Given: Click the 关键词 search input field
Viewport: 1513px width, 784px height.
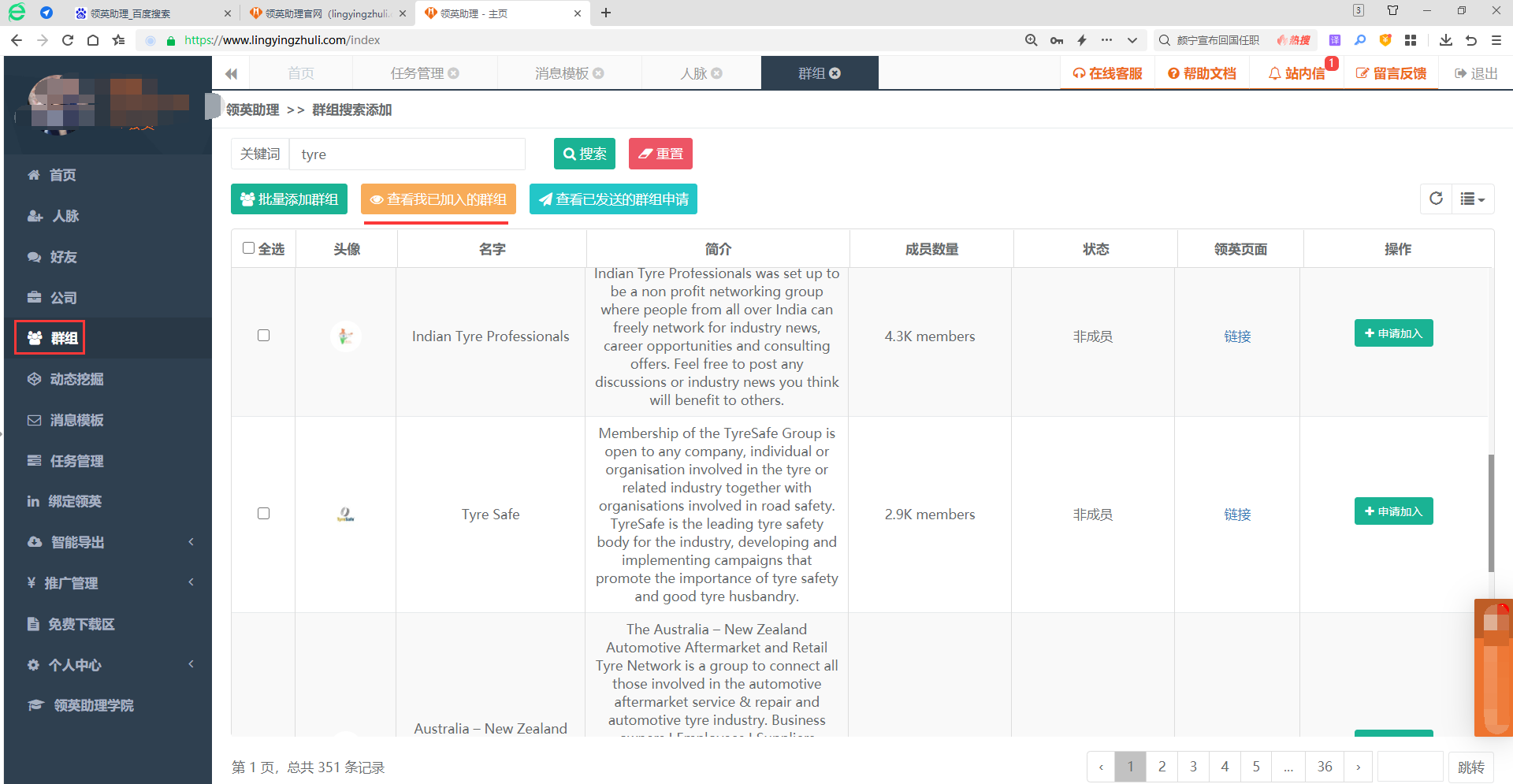Looking at the screenshot, I should (407, 154).
